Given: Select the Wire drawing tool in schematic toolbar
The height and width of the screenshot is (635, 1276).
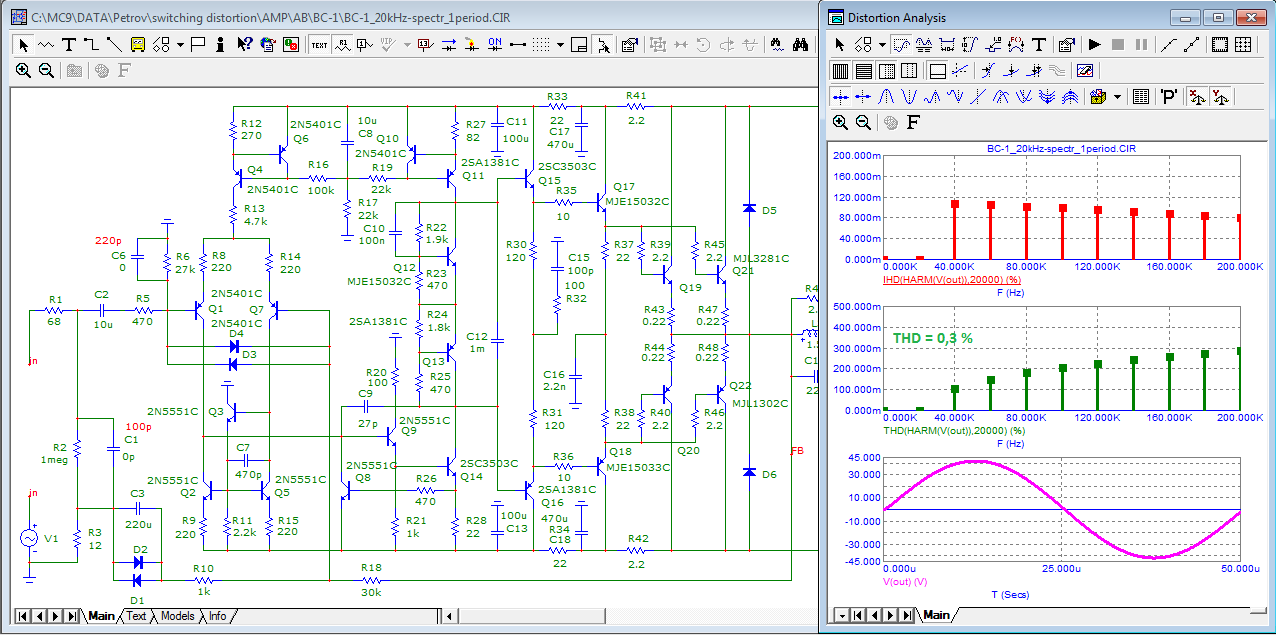Looking at the screenshot, I should tap(91, 44).
